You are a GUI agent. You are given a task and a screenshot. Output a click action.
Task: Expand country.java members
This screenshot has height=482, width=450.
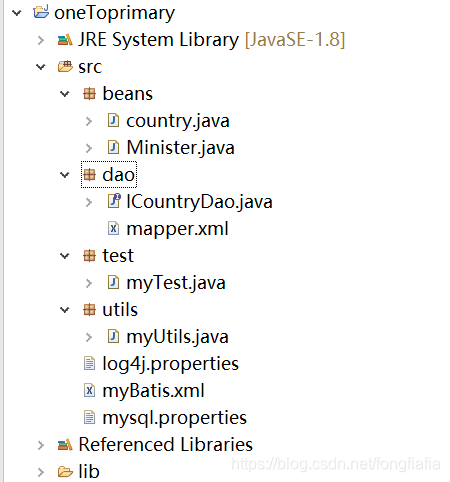pos(89,121)
